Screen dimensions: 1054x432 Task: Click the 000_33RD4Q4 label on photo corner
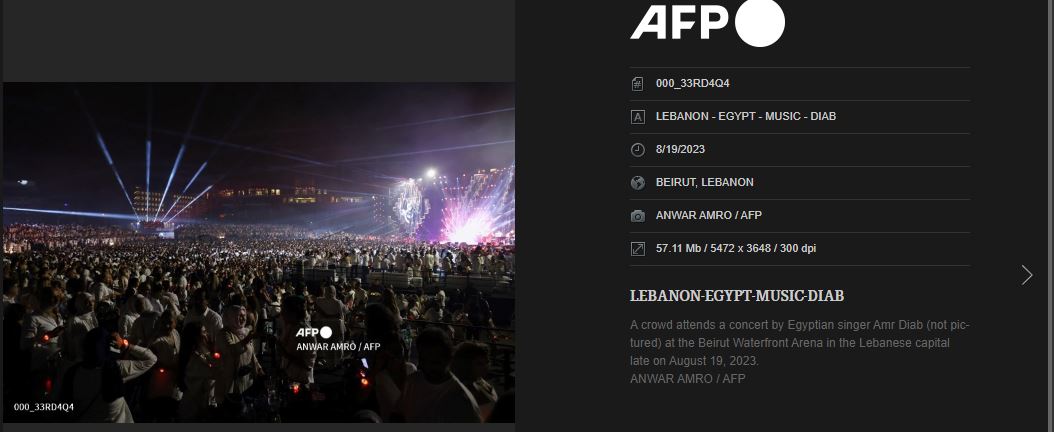pos(44,407)
